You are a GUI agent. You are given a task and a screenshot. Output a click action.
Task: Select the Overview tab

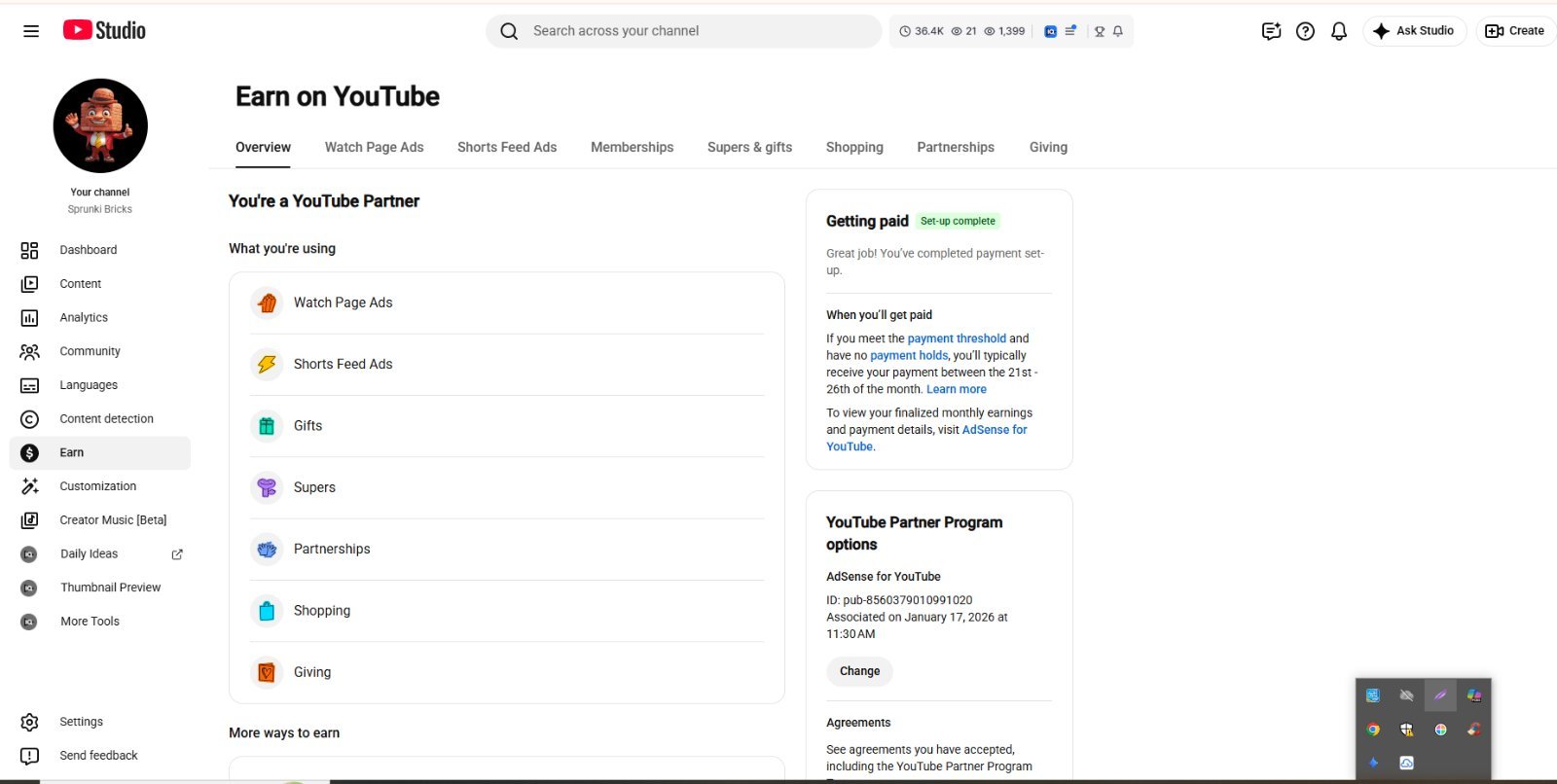point(263,147)
